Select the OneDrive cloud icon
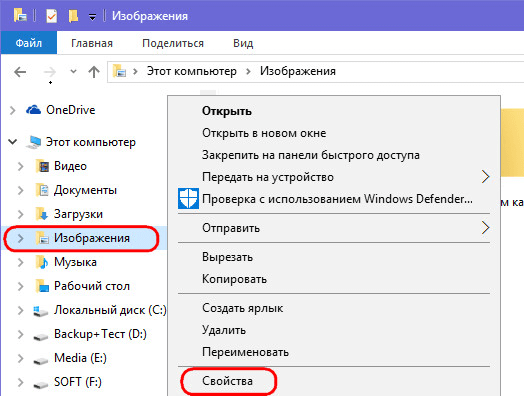524x396 pixels. [33, 110]
